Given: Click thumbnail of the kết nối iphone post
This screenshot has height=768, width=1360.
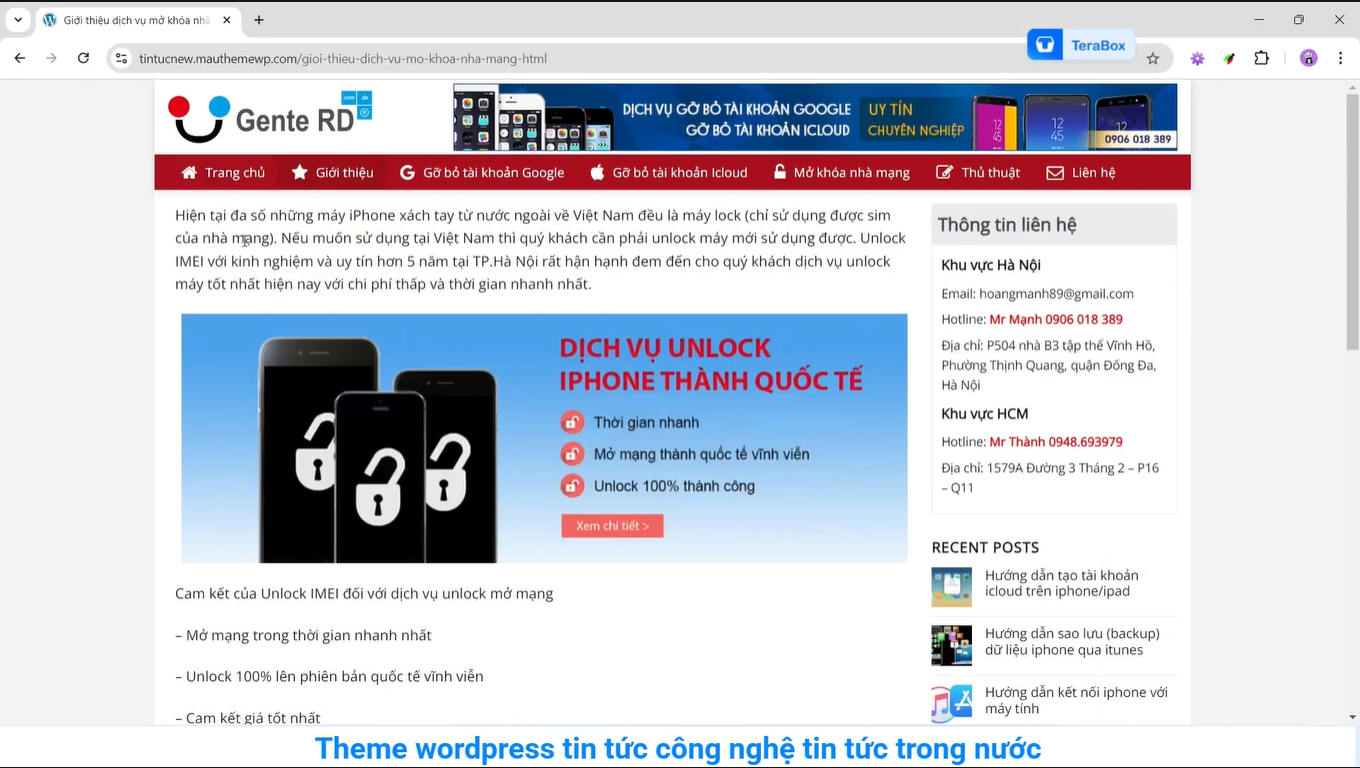Looking at the screenshot, I should 951,703.
